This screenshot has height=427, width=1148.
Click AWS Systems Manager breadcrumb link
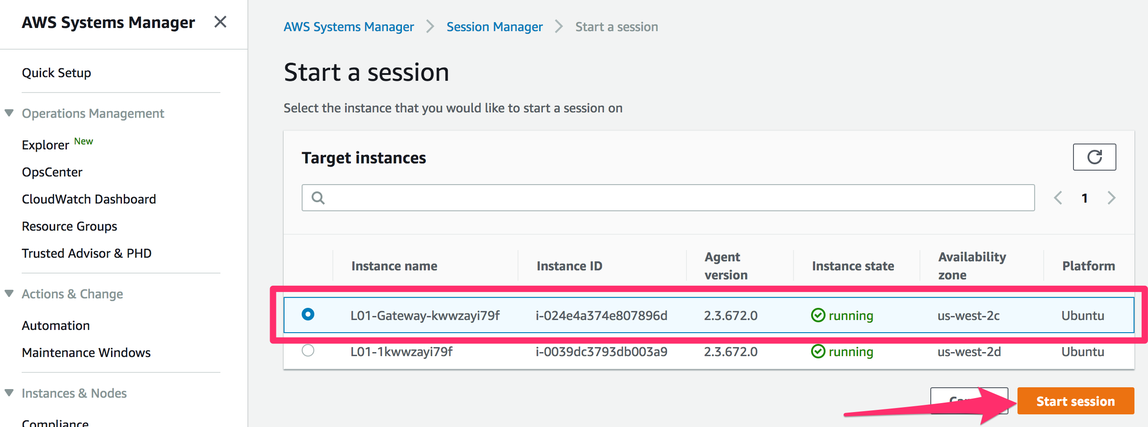(x=349, y=27)
